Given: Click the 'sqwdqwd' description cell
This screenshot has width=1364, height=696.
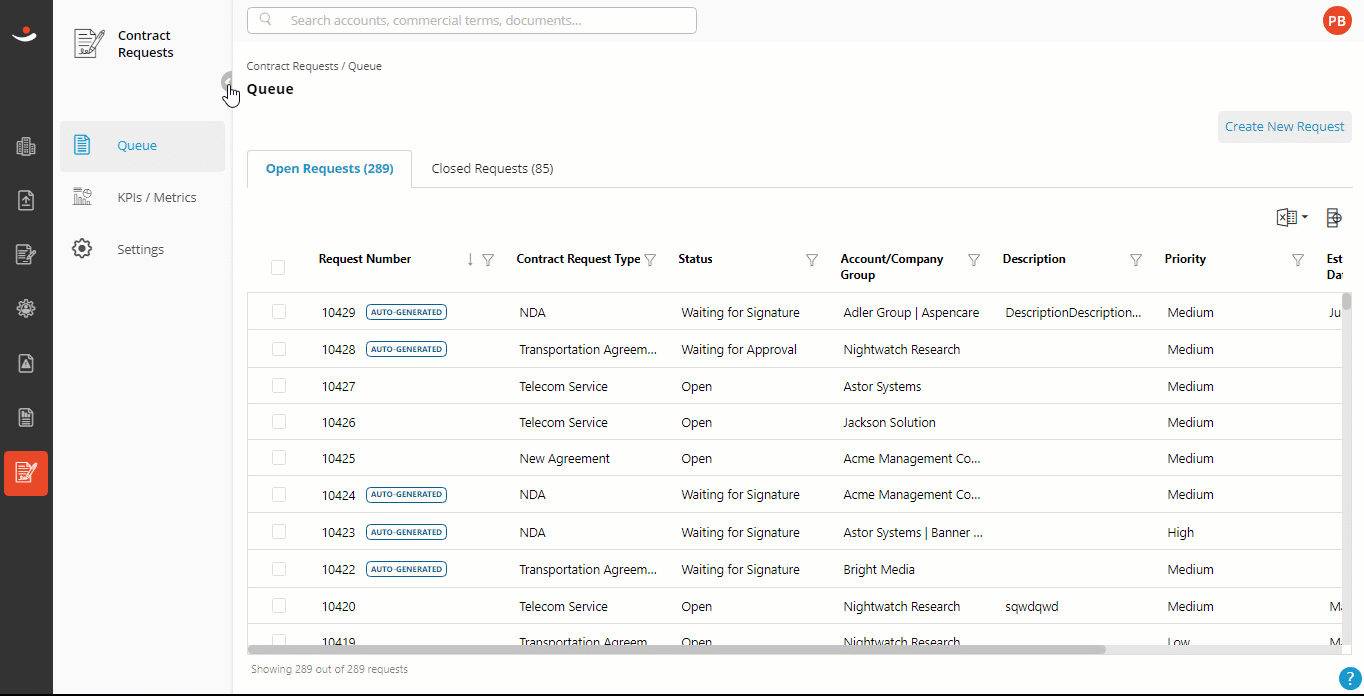Looking at the screenshot, I should pyautogui.click(x=1031, y=607).
